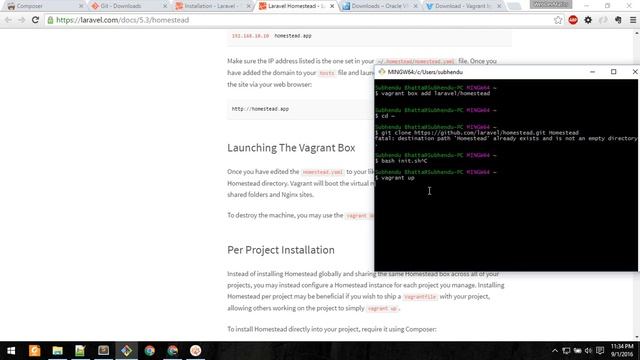Viewport: 640px width, 360px height.
Task: Click the Vagrantfile inline code
Action: click(x=420, y=297)
